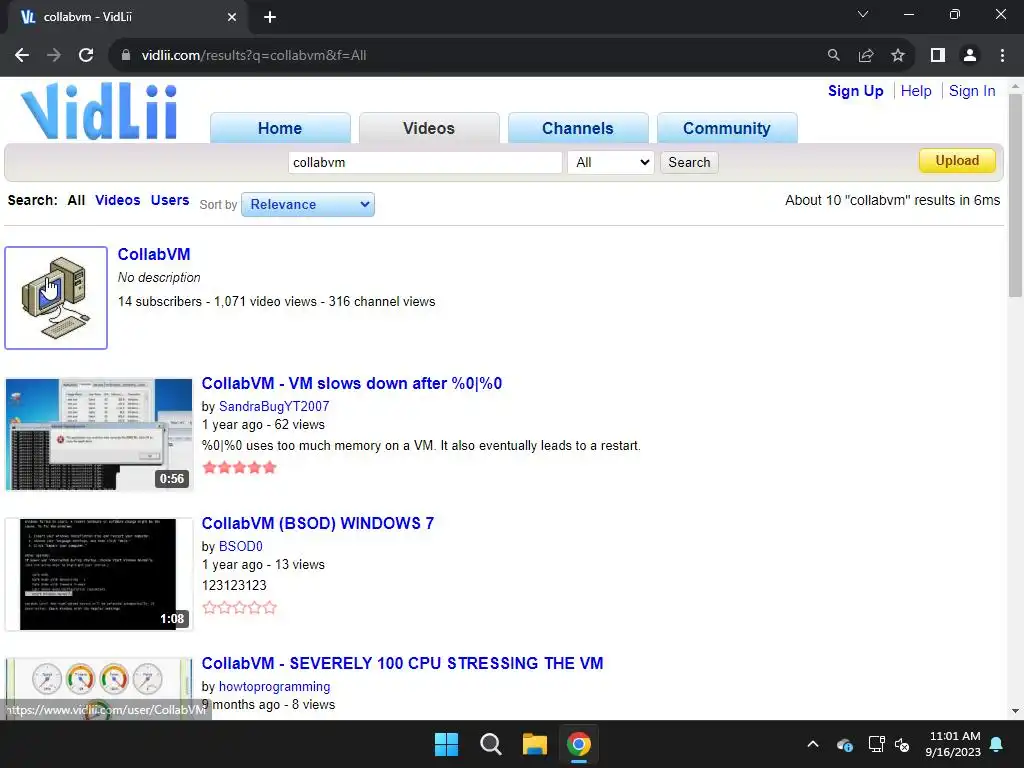Filter search results by Videos
1024x768 pixels.
pyautogui.click(x=118, y=200)
